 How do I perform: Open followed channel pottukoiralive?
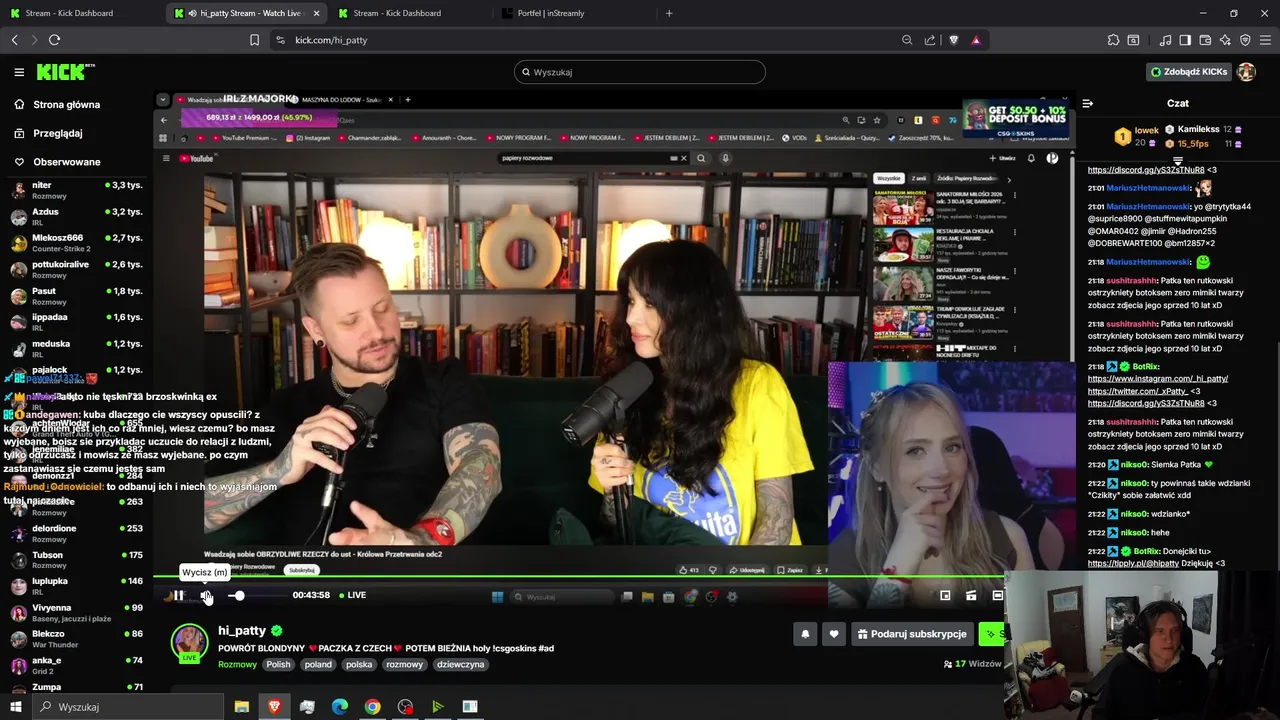(77, 269)
